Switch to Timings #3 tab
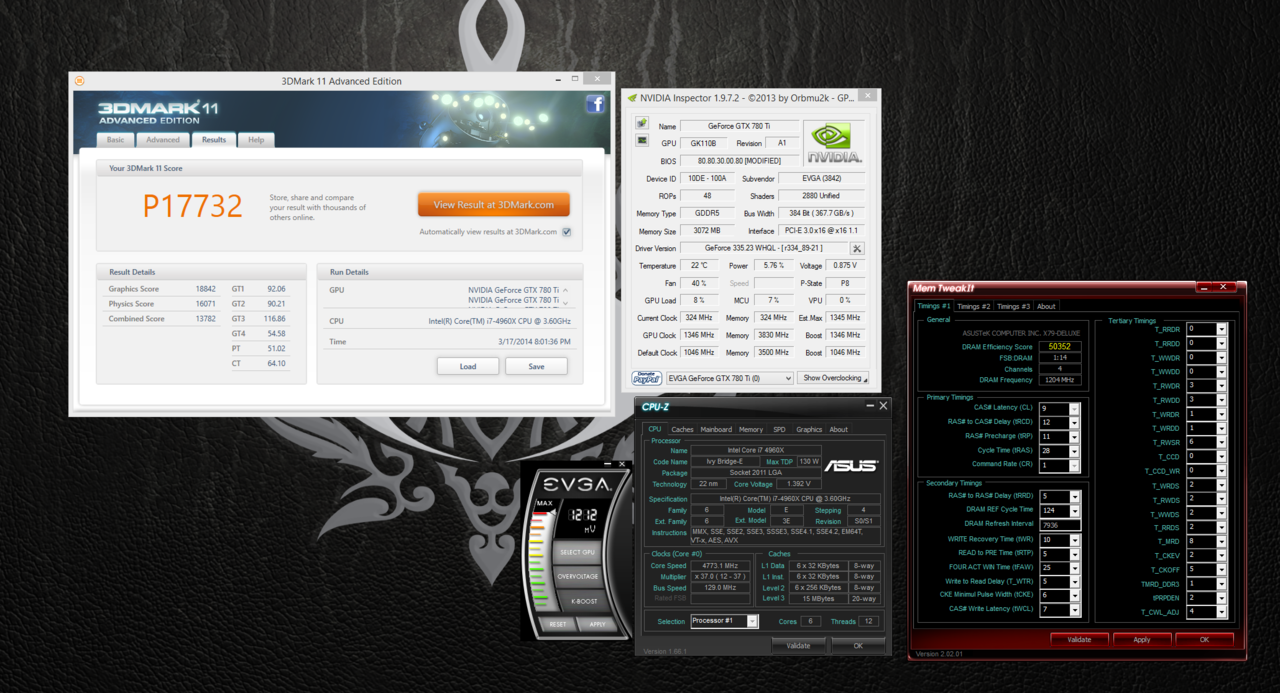The image size is (1280, 693). point(1012,306)
